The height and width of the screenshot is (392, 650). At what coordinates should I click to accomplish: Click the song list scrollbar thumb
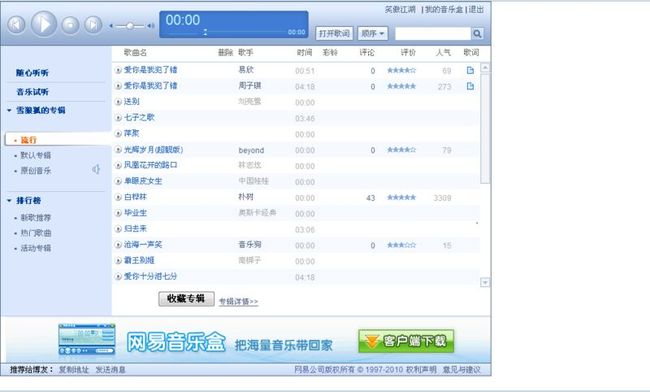[x=485, y=128]
